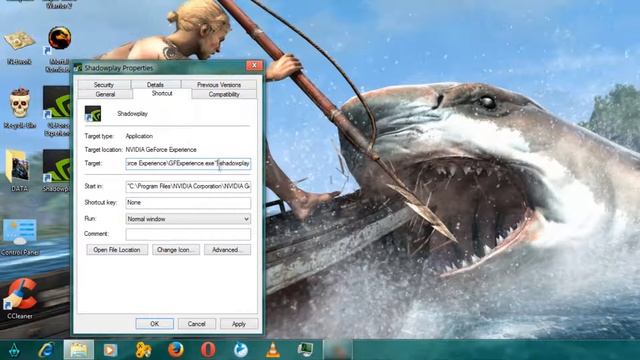Select the Shortcut tab
This screenshot has width=640, height=360.
point(162,93)
